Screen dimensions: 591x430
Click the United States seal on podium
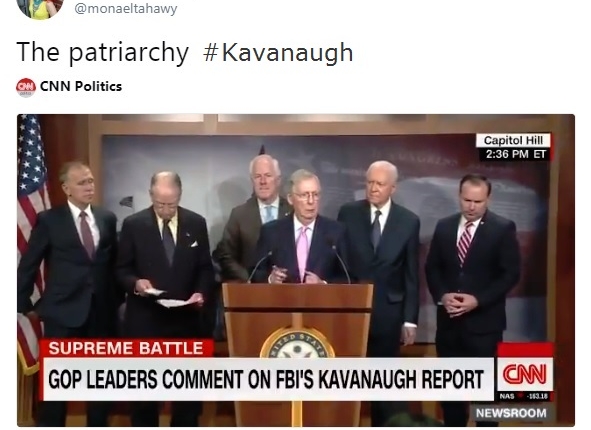(297, 343)
